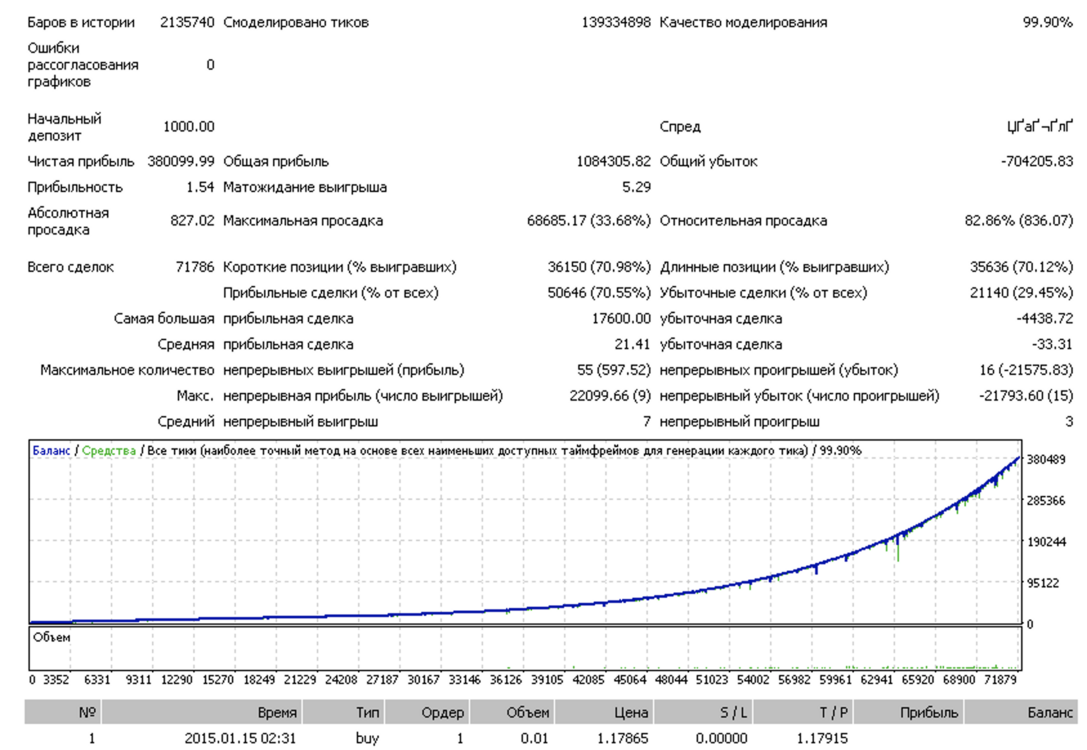The image size is (1087, 750).
Task: Click the Прибыль column header
Action: 908,712
